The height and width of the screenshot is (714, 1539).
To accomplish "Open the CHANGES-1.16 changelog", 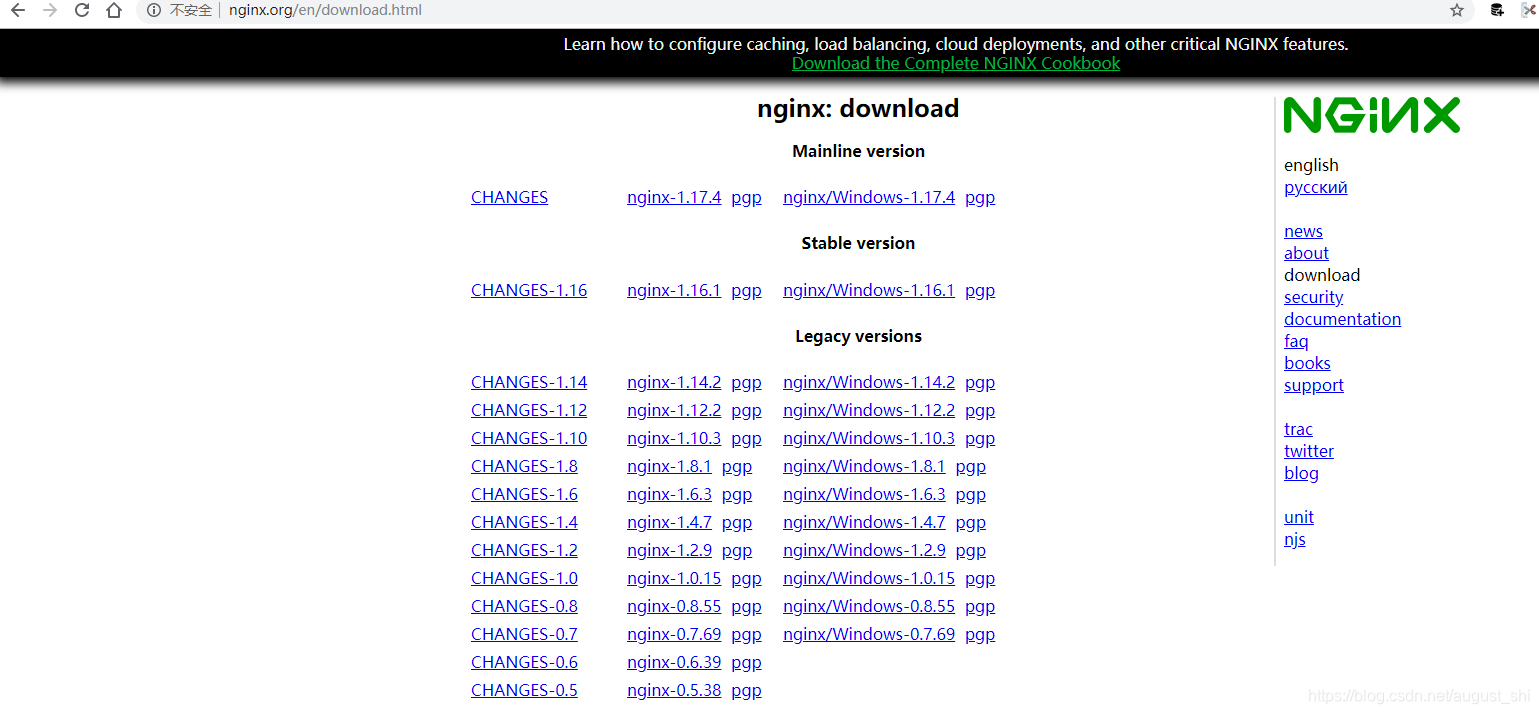I will tap(529, 290).
